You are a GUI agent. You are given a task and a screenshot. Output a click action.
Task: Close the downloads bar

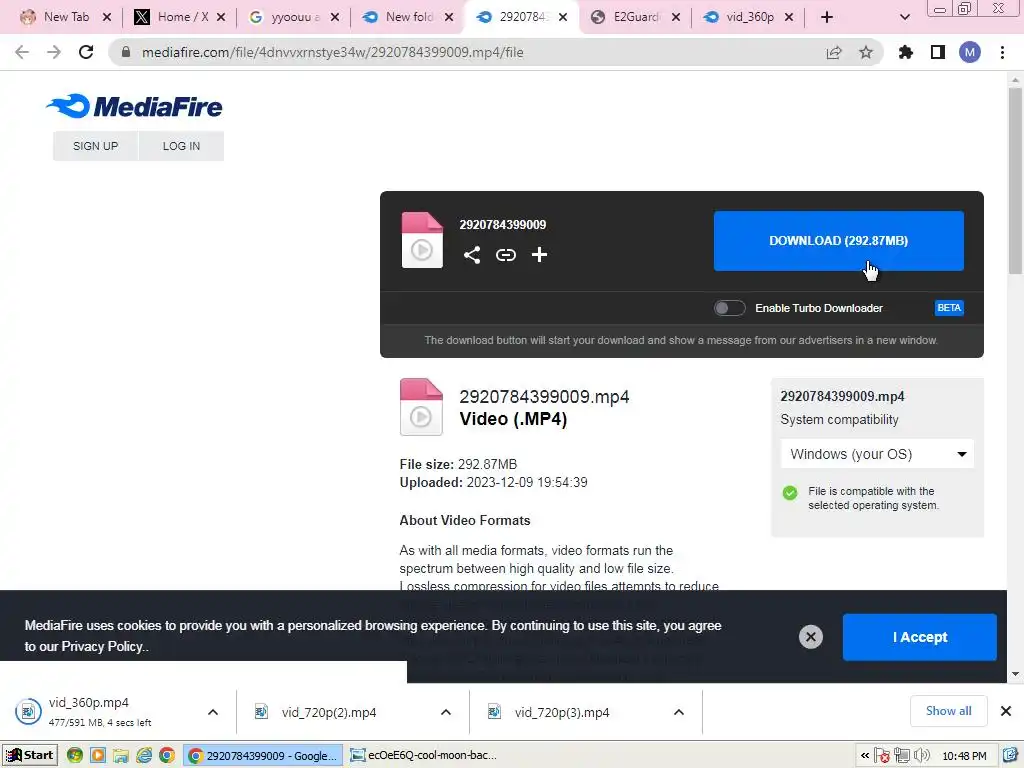[1006, 711]
